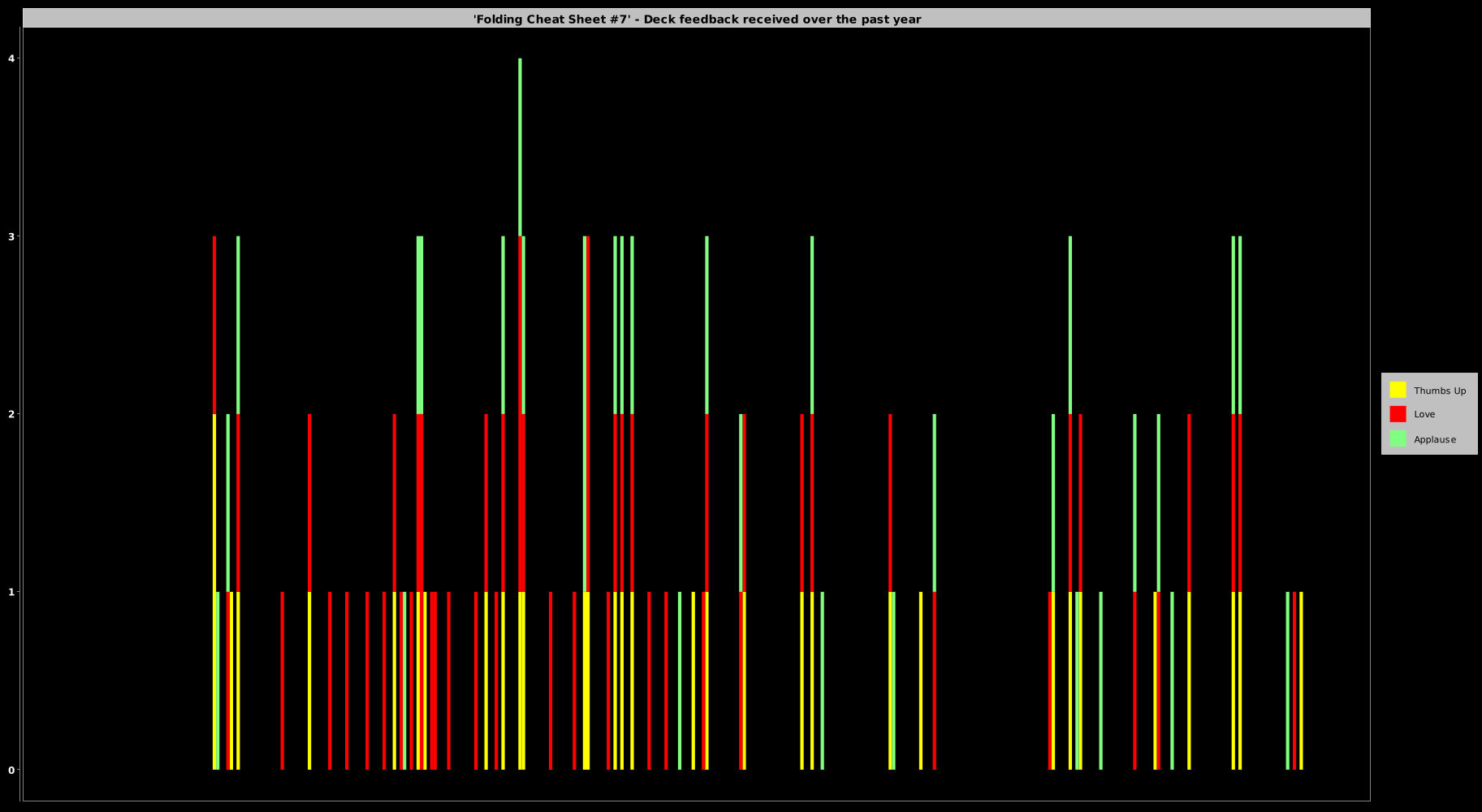Click the green Applause legend swatch

[1398, 438]
